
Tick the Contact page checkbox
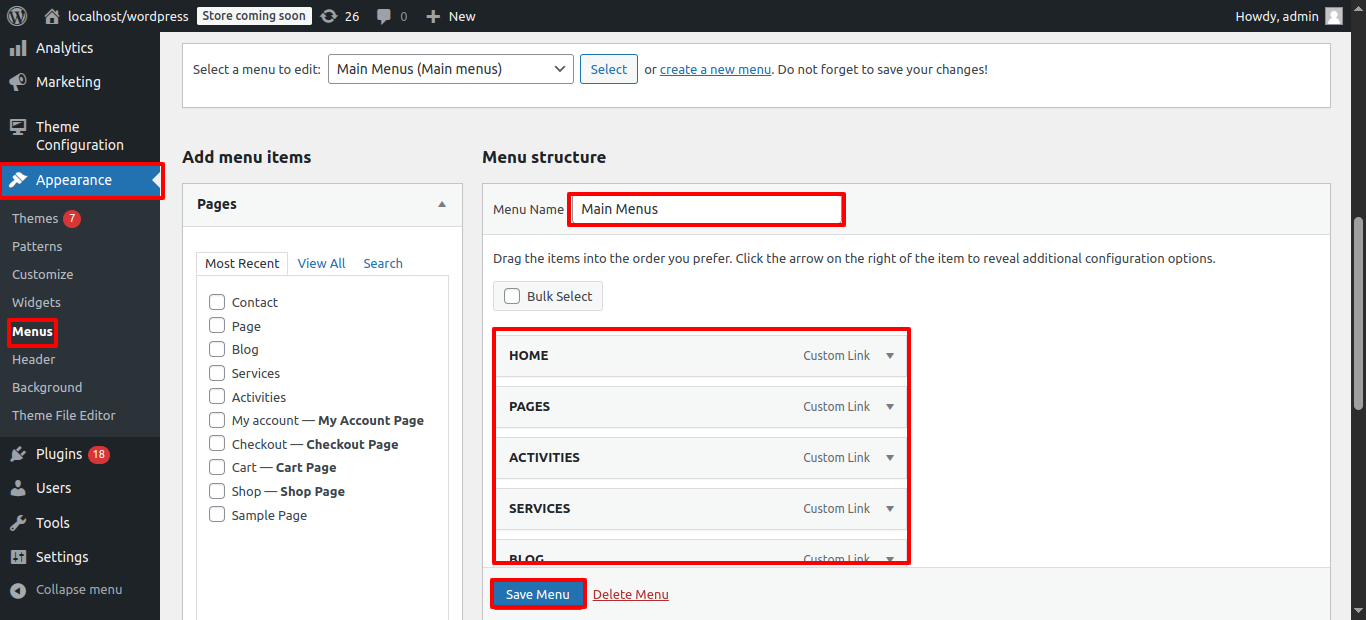[217, 302]
